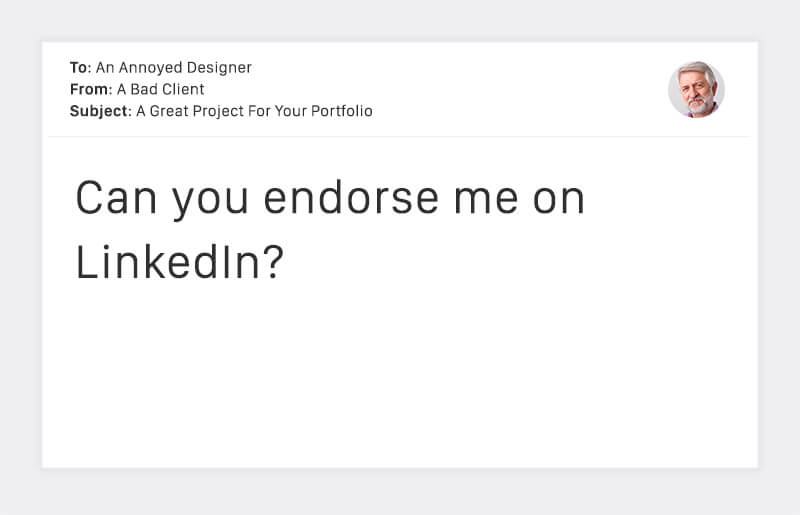Click the blank white area below the message text
The image size is (800, 515).
(400, 380)
